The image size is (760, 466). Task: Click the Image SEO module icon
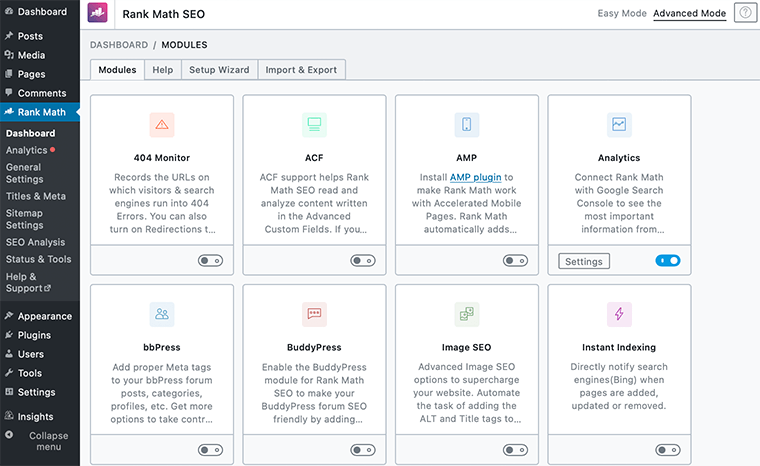[467, 314]
